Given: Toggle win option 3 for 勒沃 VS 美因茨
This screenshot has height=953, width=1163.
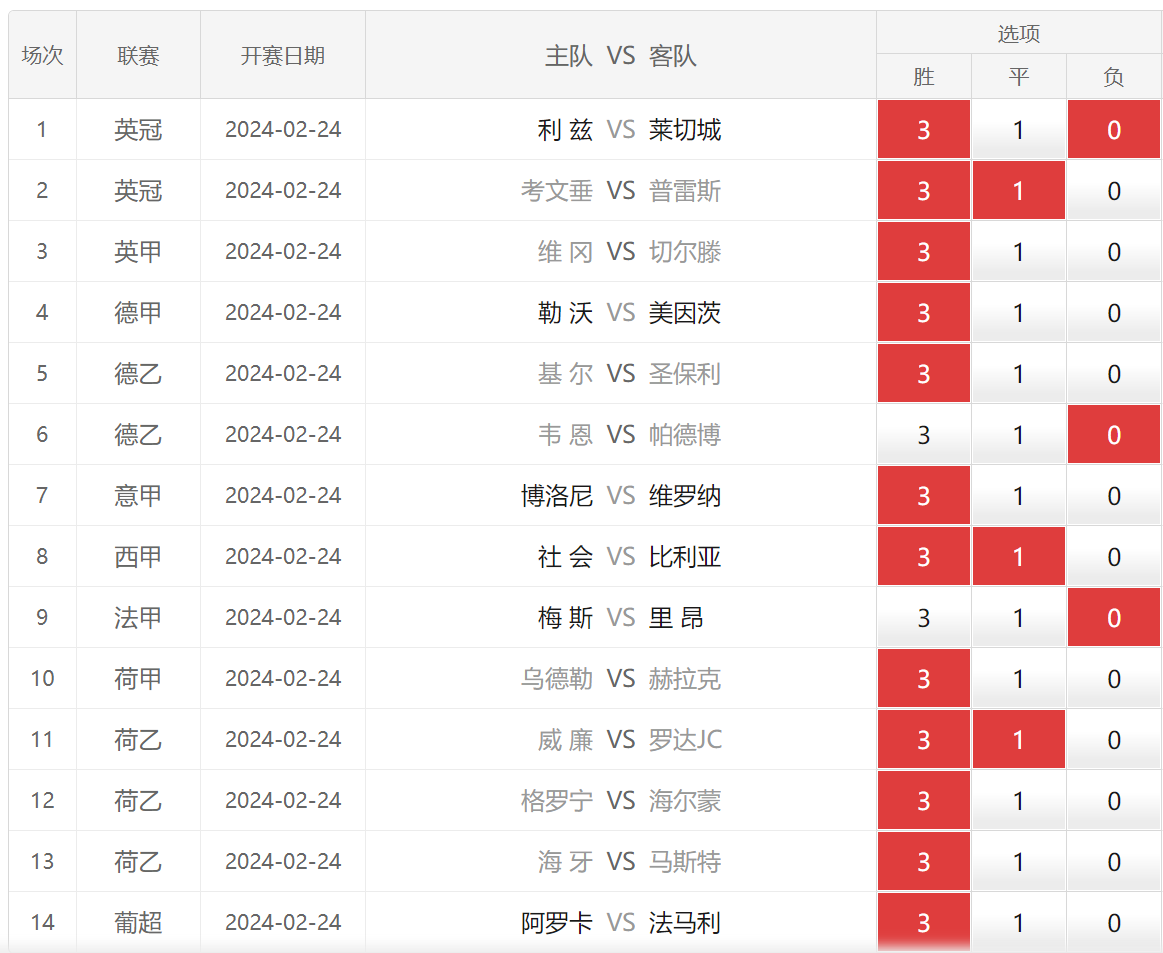Looking at the screenshot, I should click(x=923, y=312).
